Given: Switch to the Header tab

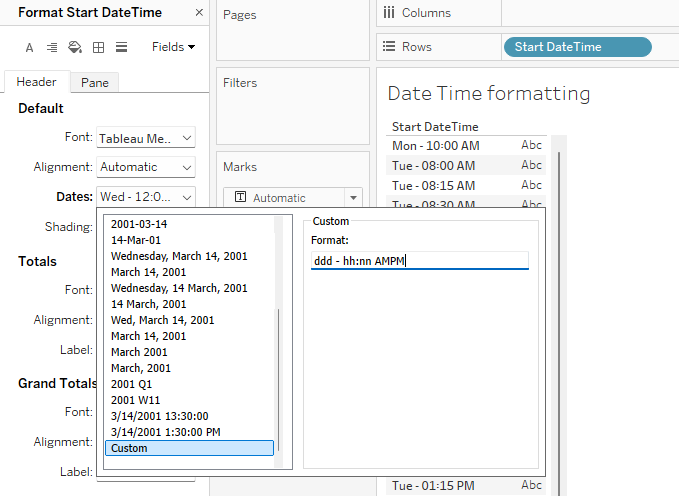Looking at the screenshot, I should click(x=36, y=82).
